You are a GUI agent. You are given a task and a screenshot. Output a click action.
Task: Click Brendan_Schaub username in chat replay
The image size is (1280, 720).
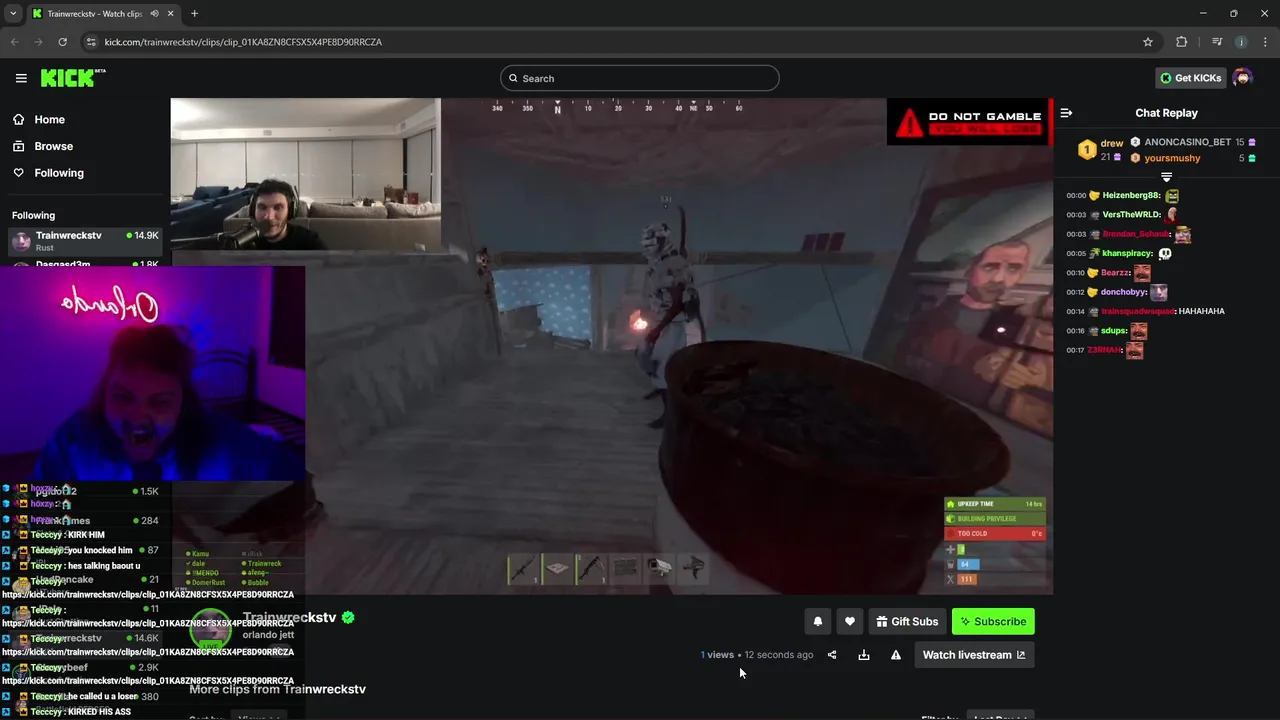tap(1135, 234)
